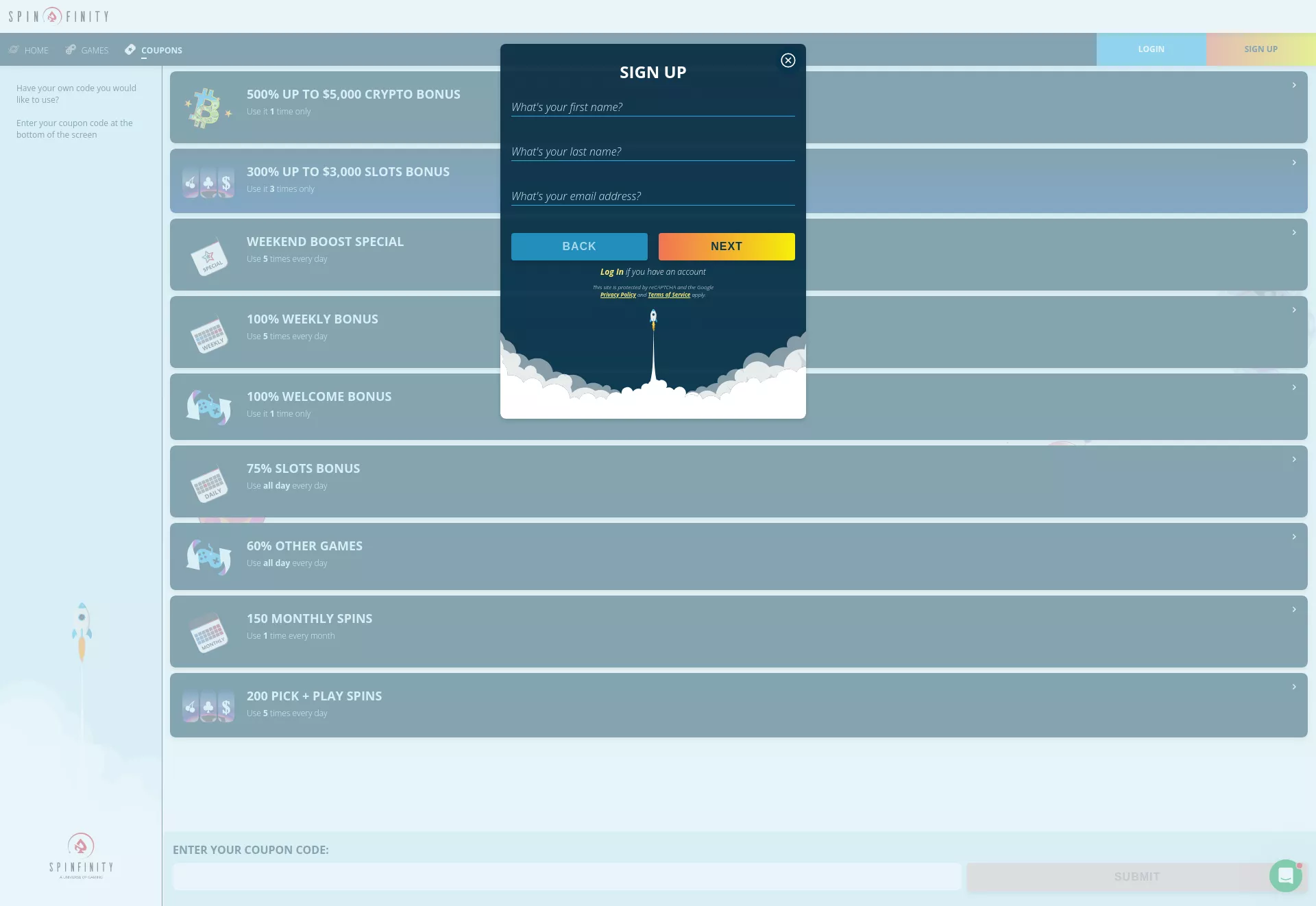1316x906 pixels.
Task: Focus the first name input field
Action: (653, 108)
